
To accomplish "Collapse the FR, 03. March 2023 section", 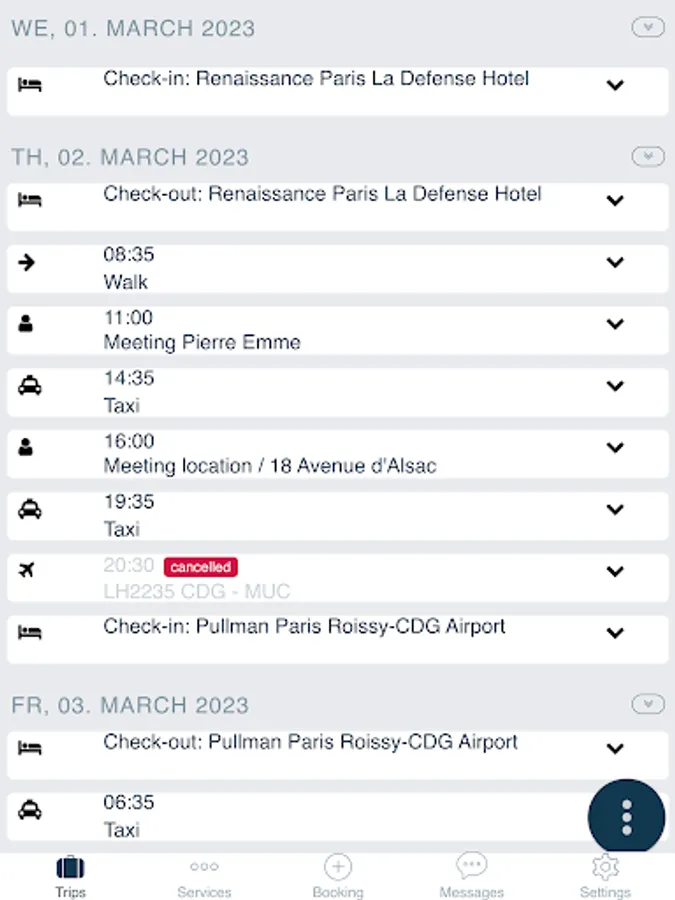I will pos(648,705).
